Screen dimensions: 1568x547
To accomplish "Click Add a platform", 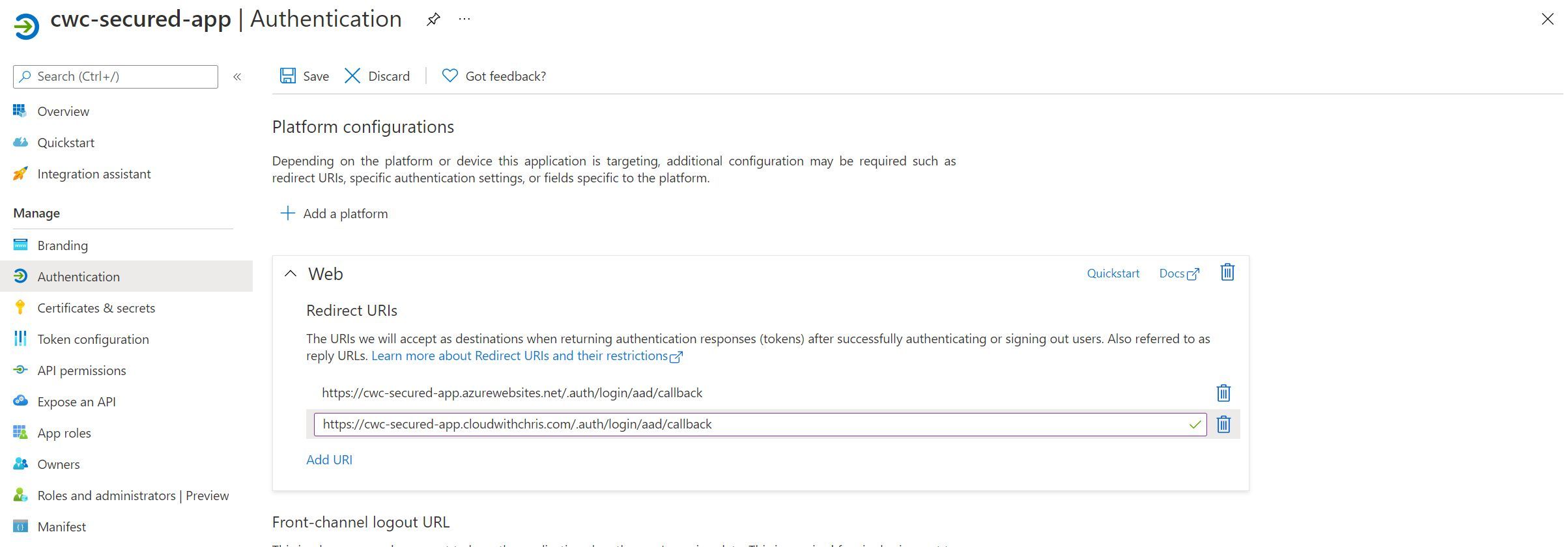I will [x=345, y=214].
